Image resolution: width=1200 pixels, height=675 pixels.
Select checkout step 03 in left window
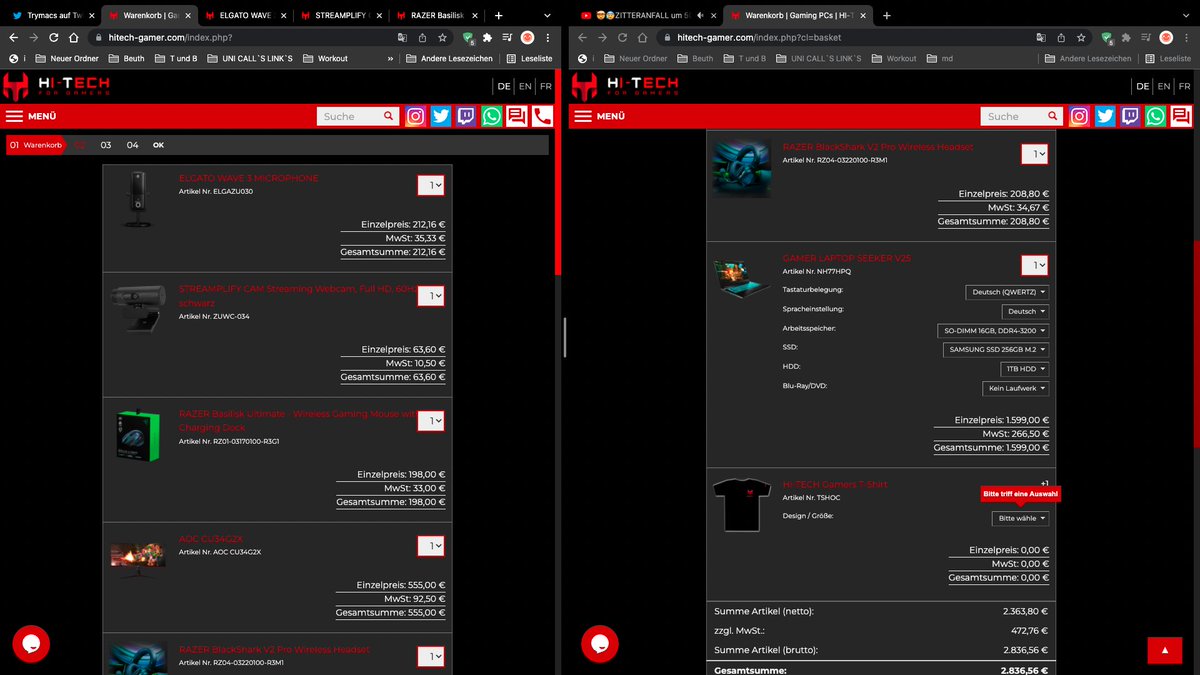[x=106, y=145]
